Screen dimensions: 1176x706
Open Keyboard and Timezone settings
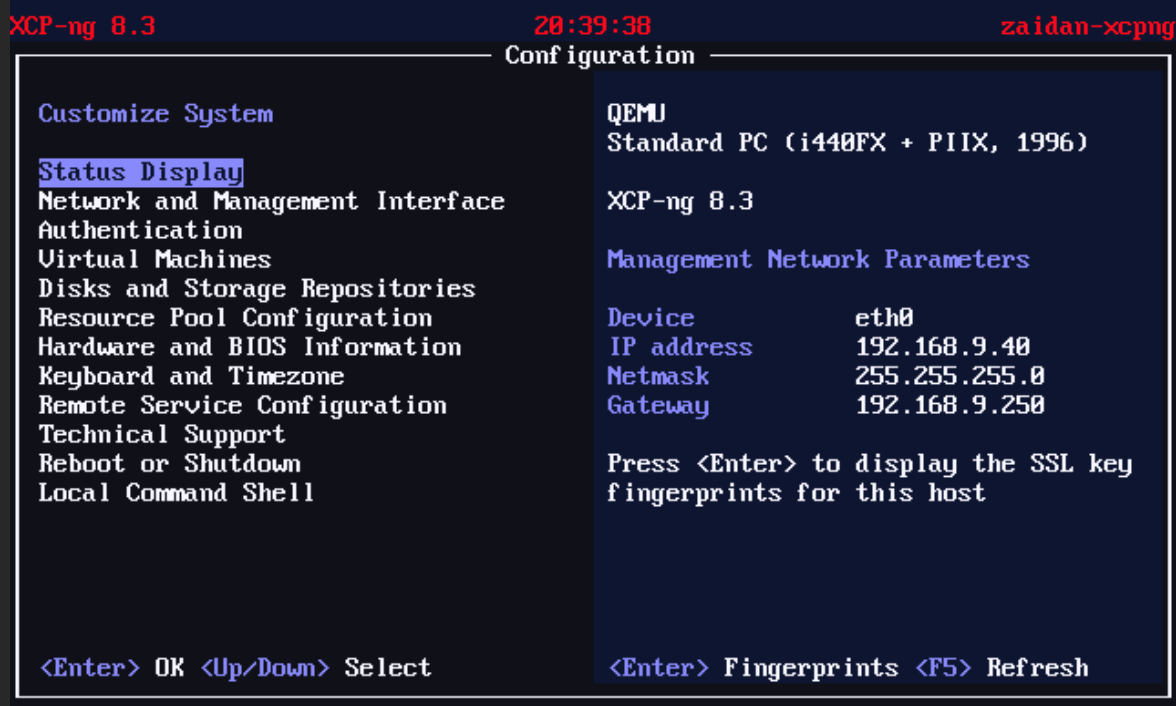[x=191, y=377]
